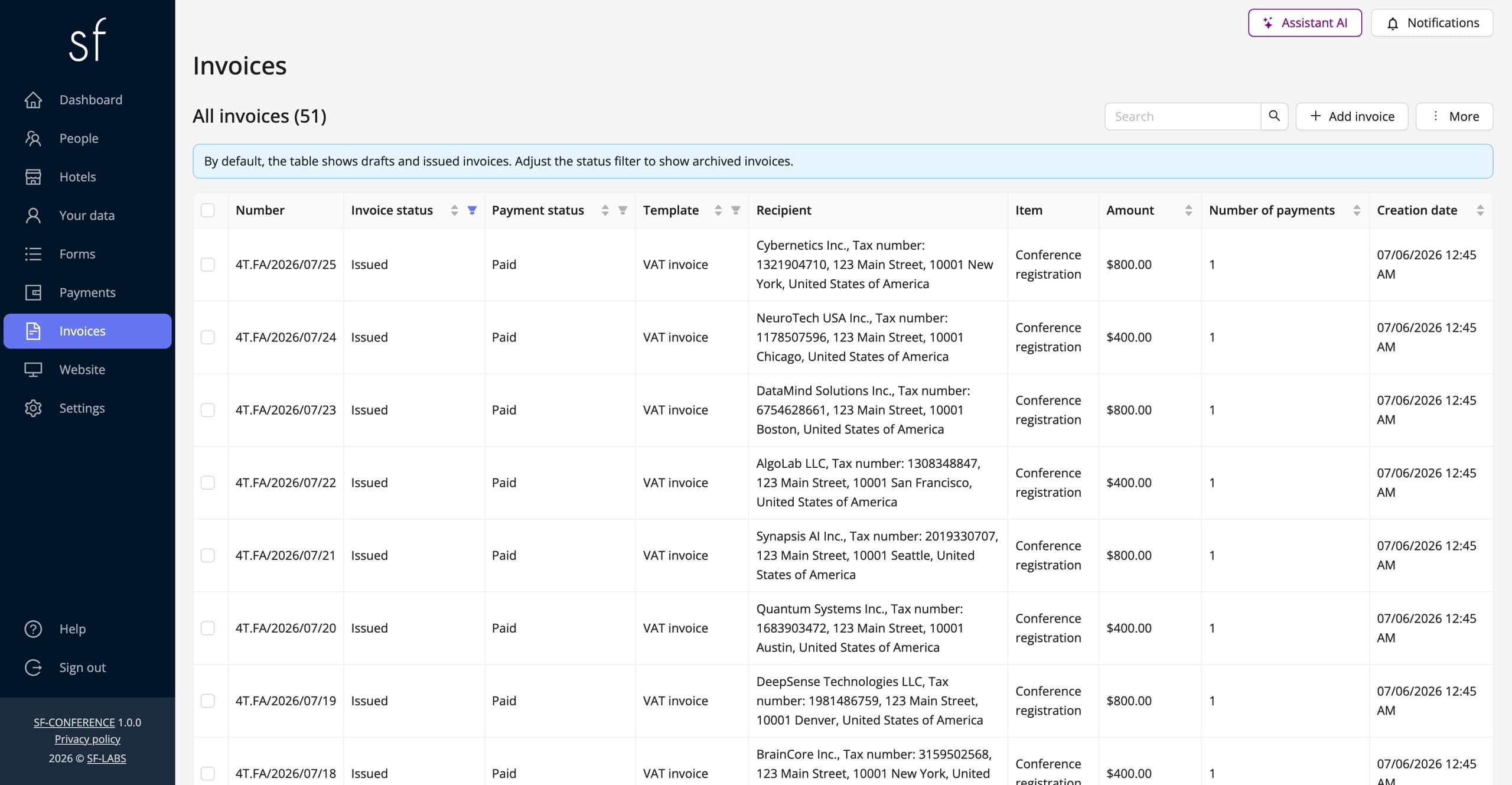Check invoice 4T.FA/2026/07/18 checkbox

[x=208, y=773]
